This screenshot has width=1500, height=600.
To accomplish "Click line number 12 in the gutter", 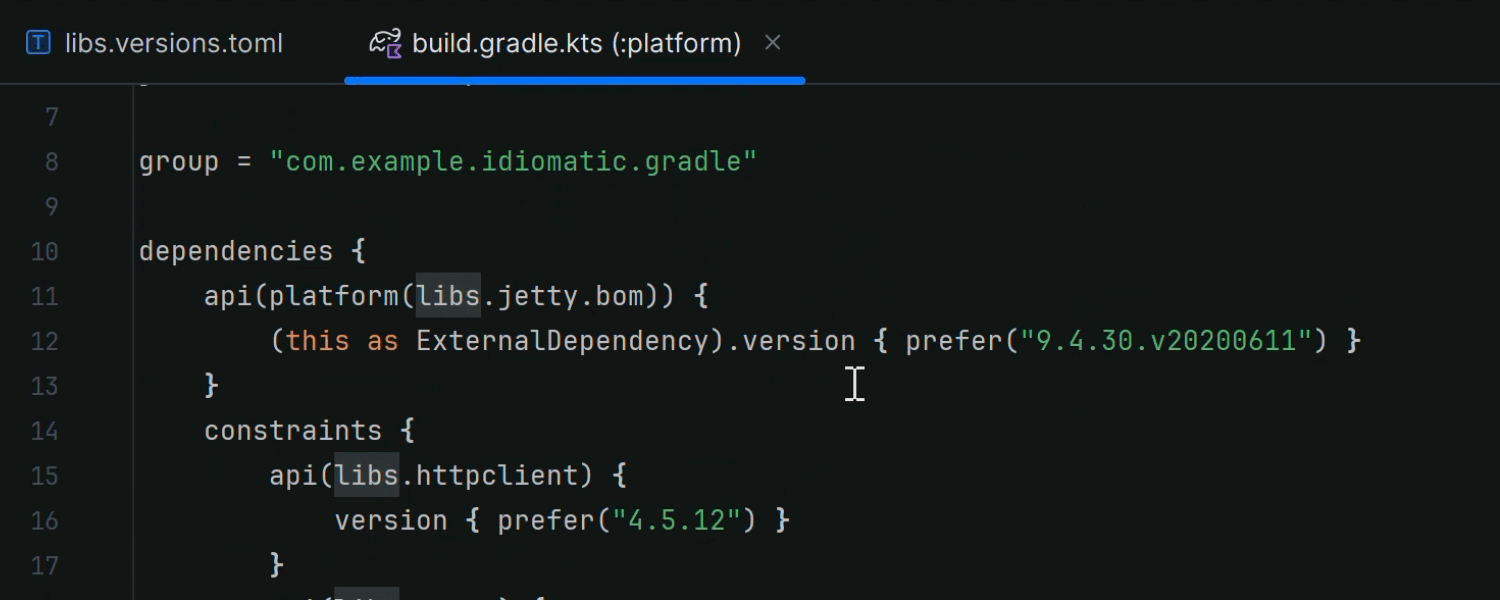I will tap(44, 341).
